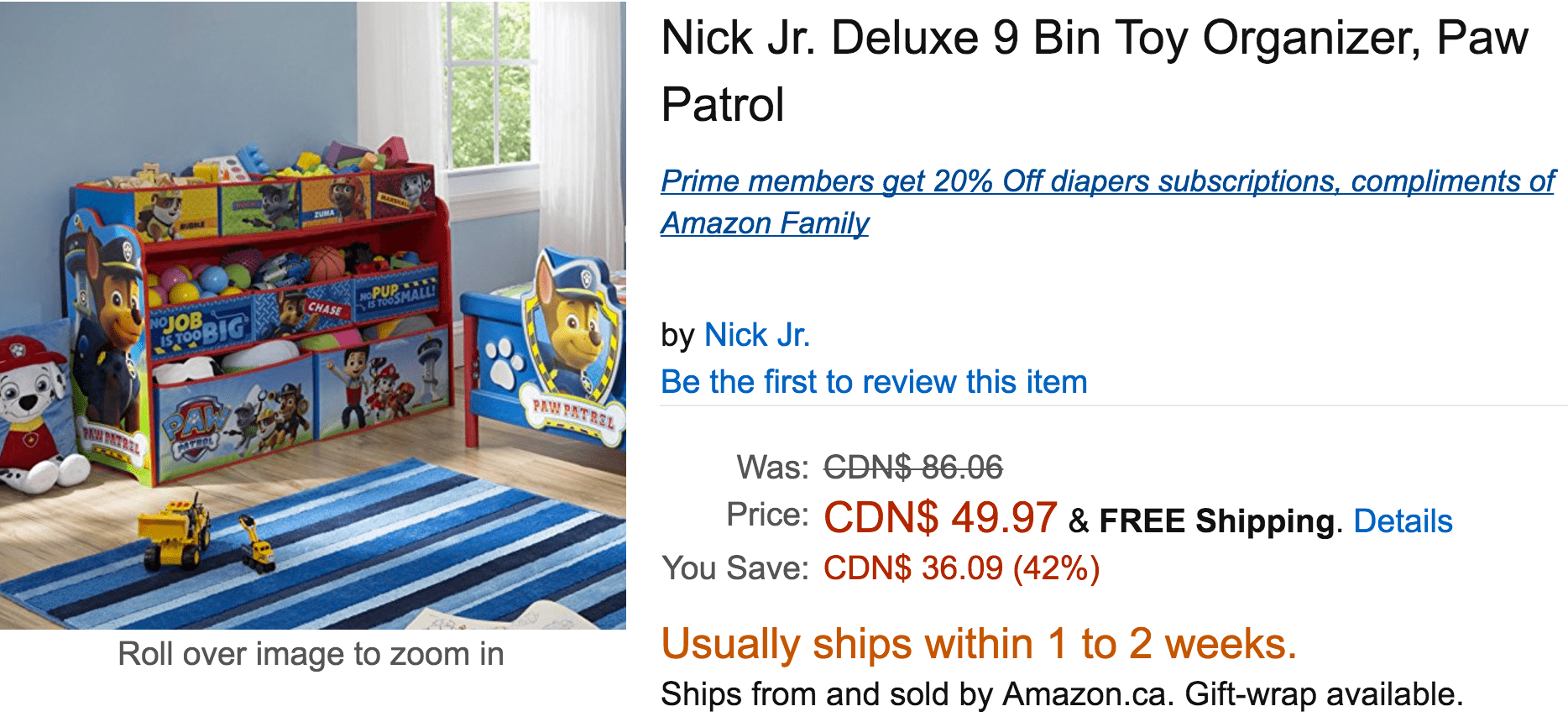Click the product title Nick Jr. Deluxe 9 Bin
The width and height of the screenshot is (1568, 722).
click(x=1095, y=71)
